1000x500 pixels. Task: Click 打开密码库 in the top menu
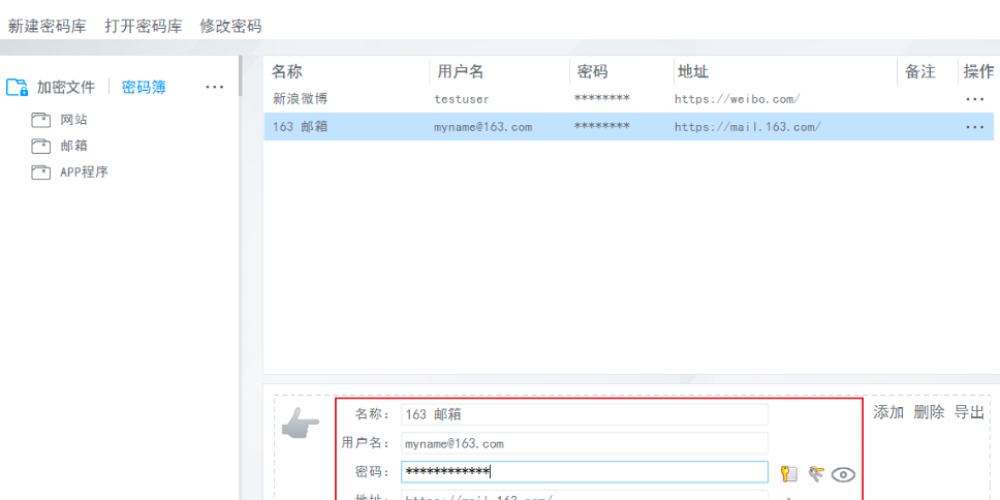(x=143, y=26)
